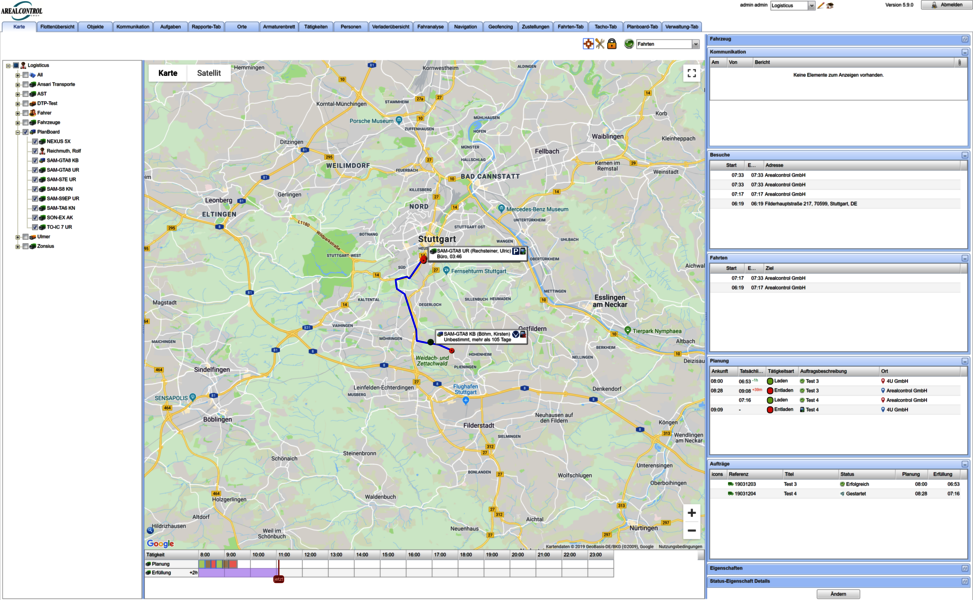Open the Geofencing tab
973x600 pixels.
click(500, 27)
